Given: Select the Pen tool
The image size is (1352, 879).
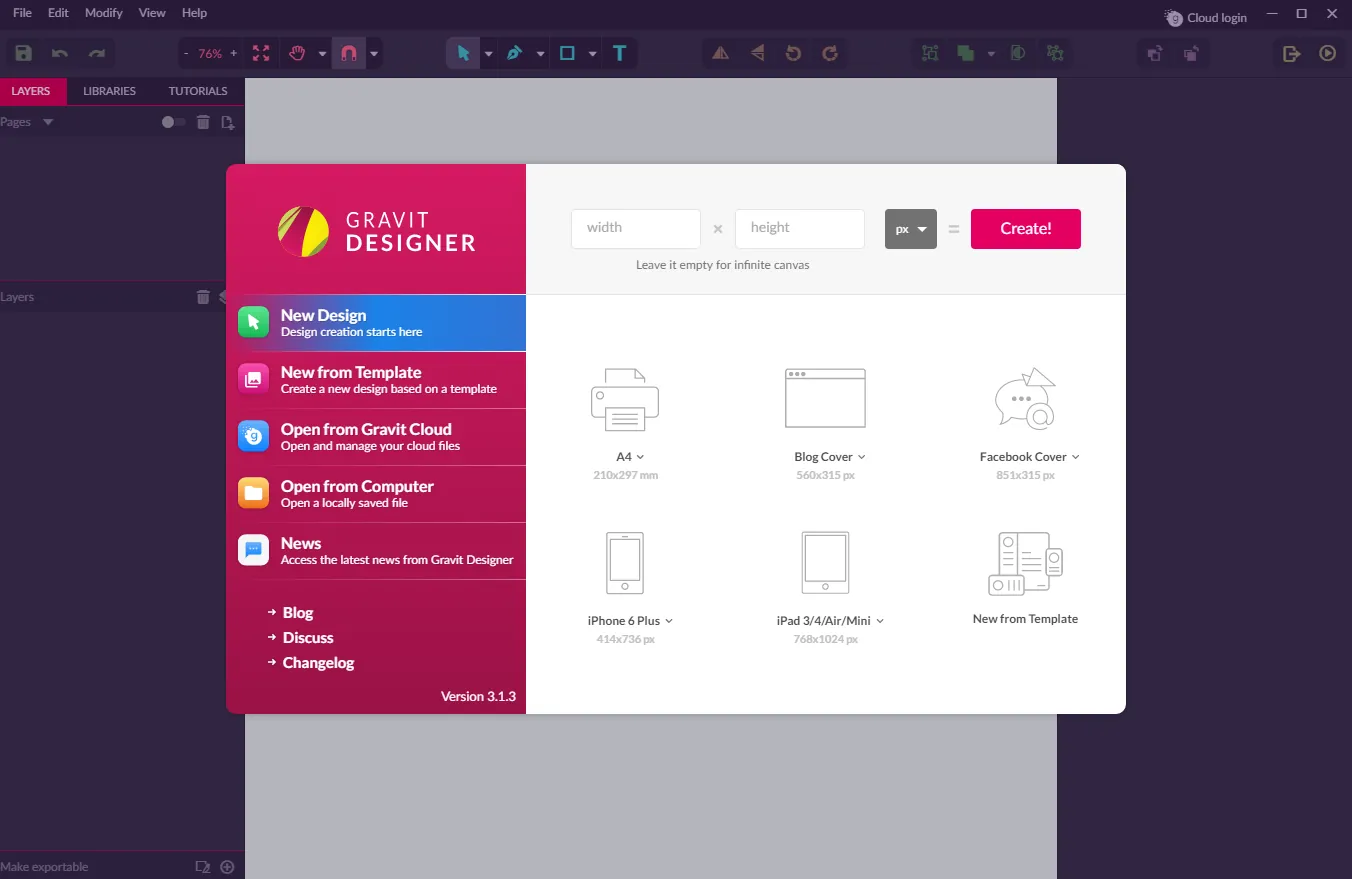Looking at the screenshot, I should [x=514, y=53].
